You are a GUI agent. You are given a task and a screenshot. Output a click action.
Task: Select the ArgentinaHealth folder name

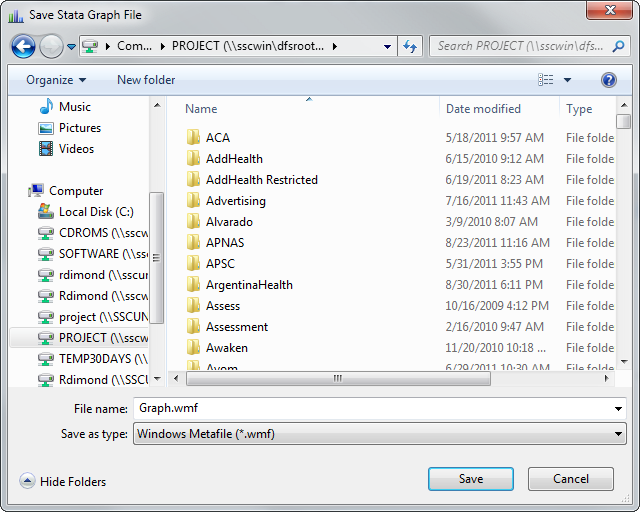(249, 285)
